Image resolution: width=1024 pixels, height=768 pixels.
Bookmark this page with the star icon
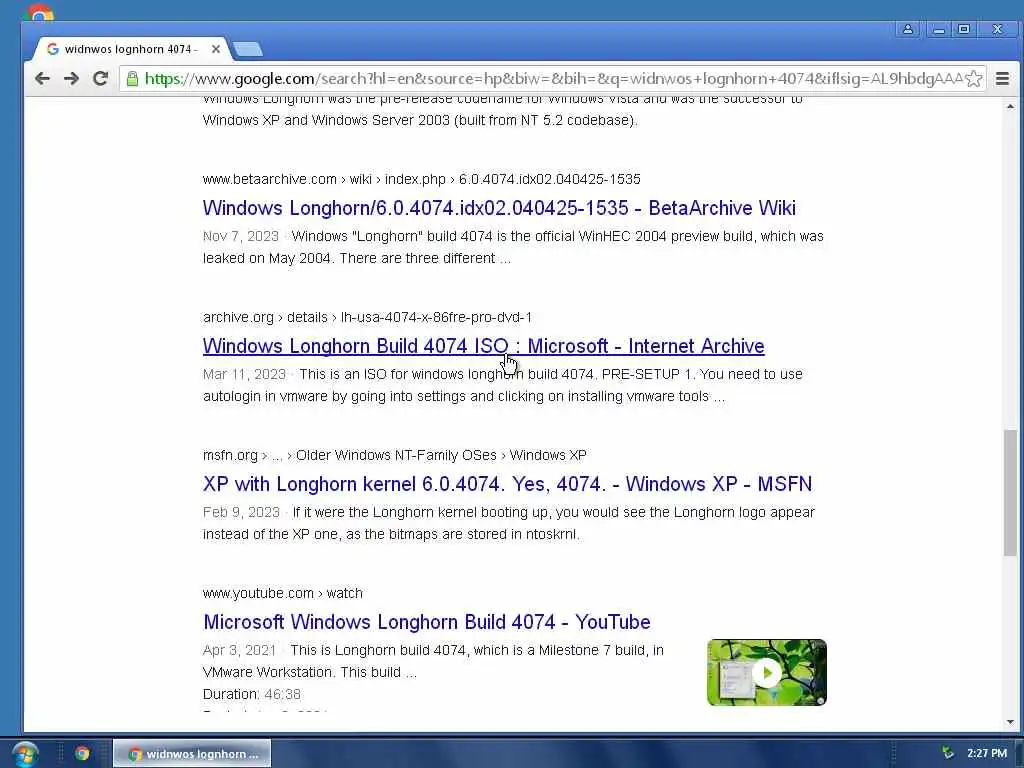(974, 79)
